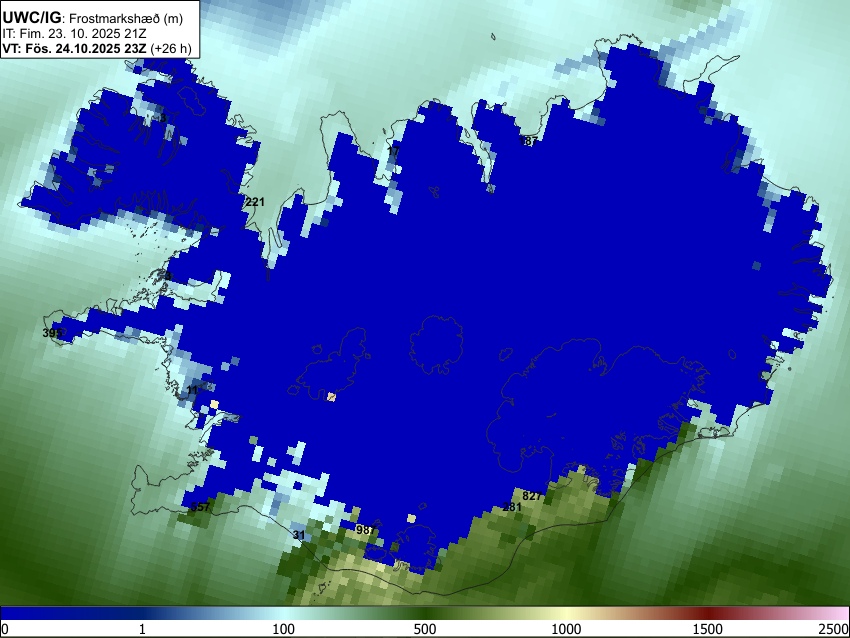Click the initial time line "IT: Fim. 23. 10. 2025 21Z"
Screen dimensions: 850x638
(74, 34)
